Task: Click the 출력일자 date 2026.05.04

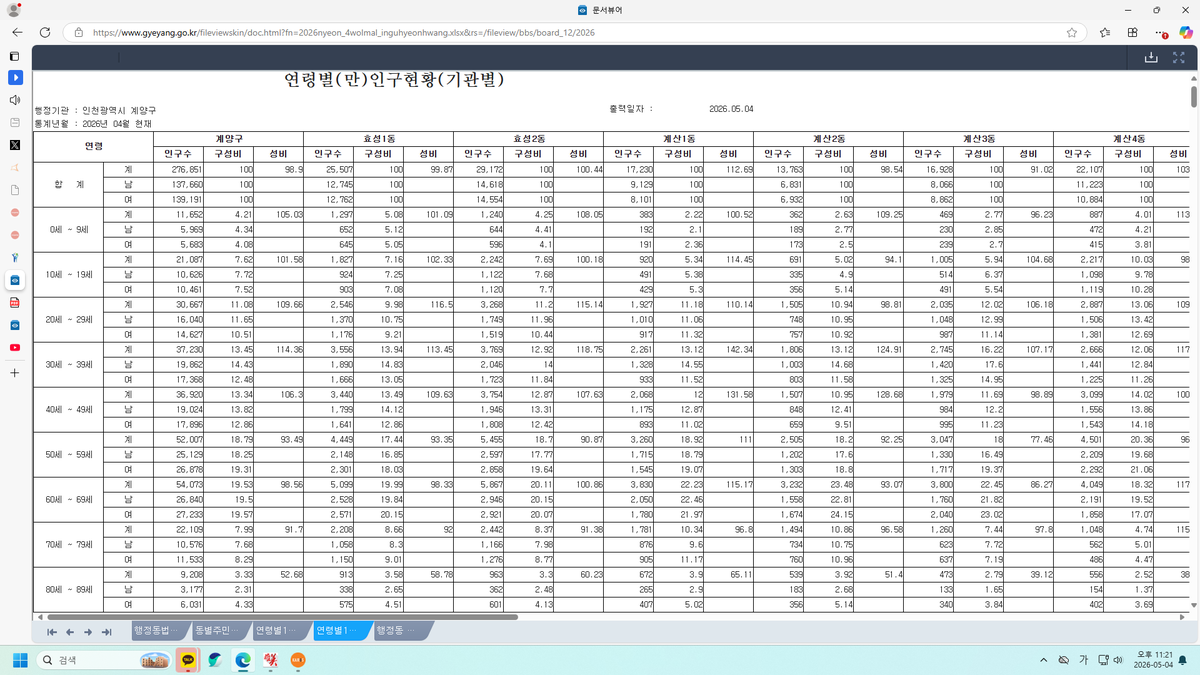Action: click(731, 109)
